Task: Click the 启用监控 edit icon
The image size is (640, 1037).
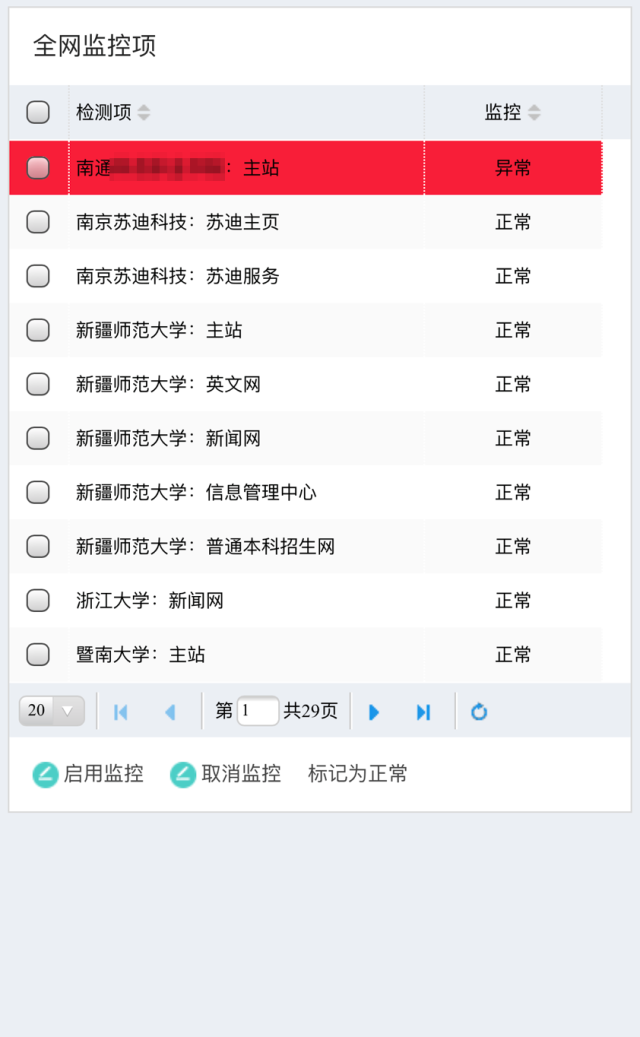Action: point(45,774)
